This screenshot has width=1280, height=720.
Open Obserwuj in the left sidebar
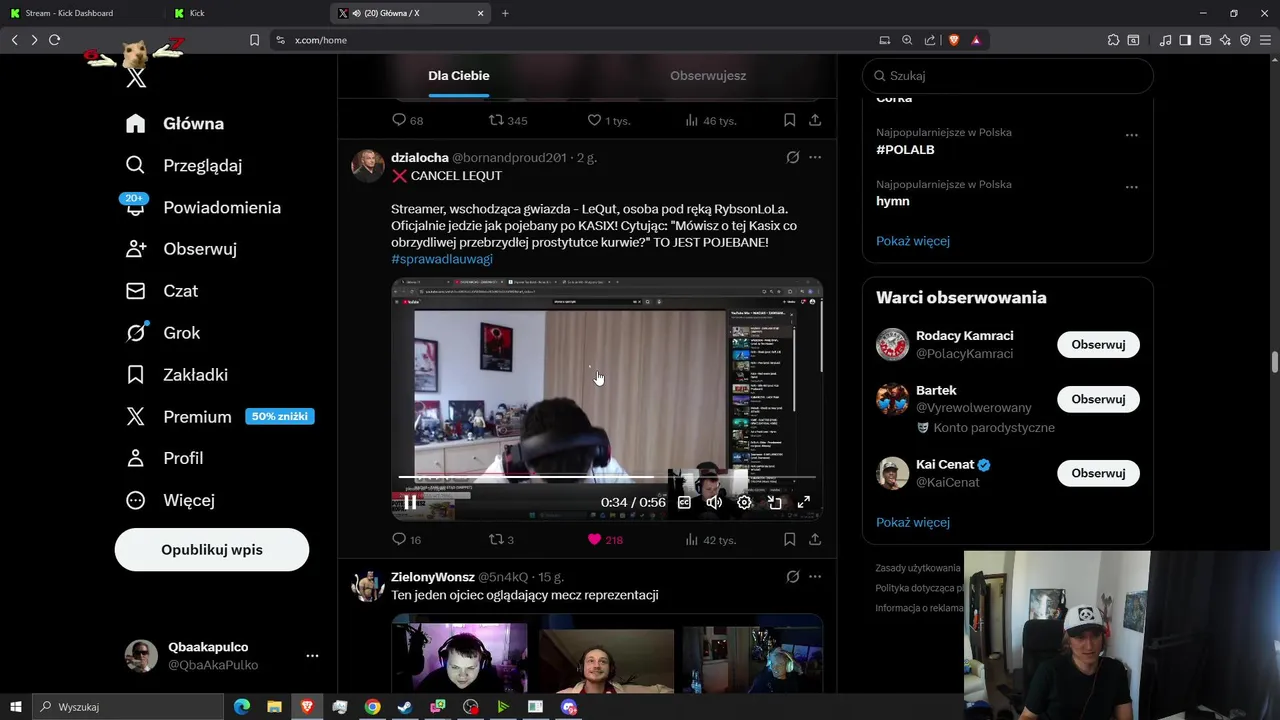pos(180,249)
